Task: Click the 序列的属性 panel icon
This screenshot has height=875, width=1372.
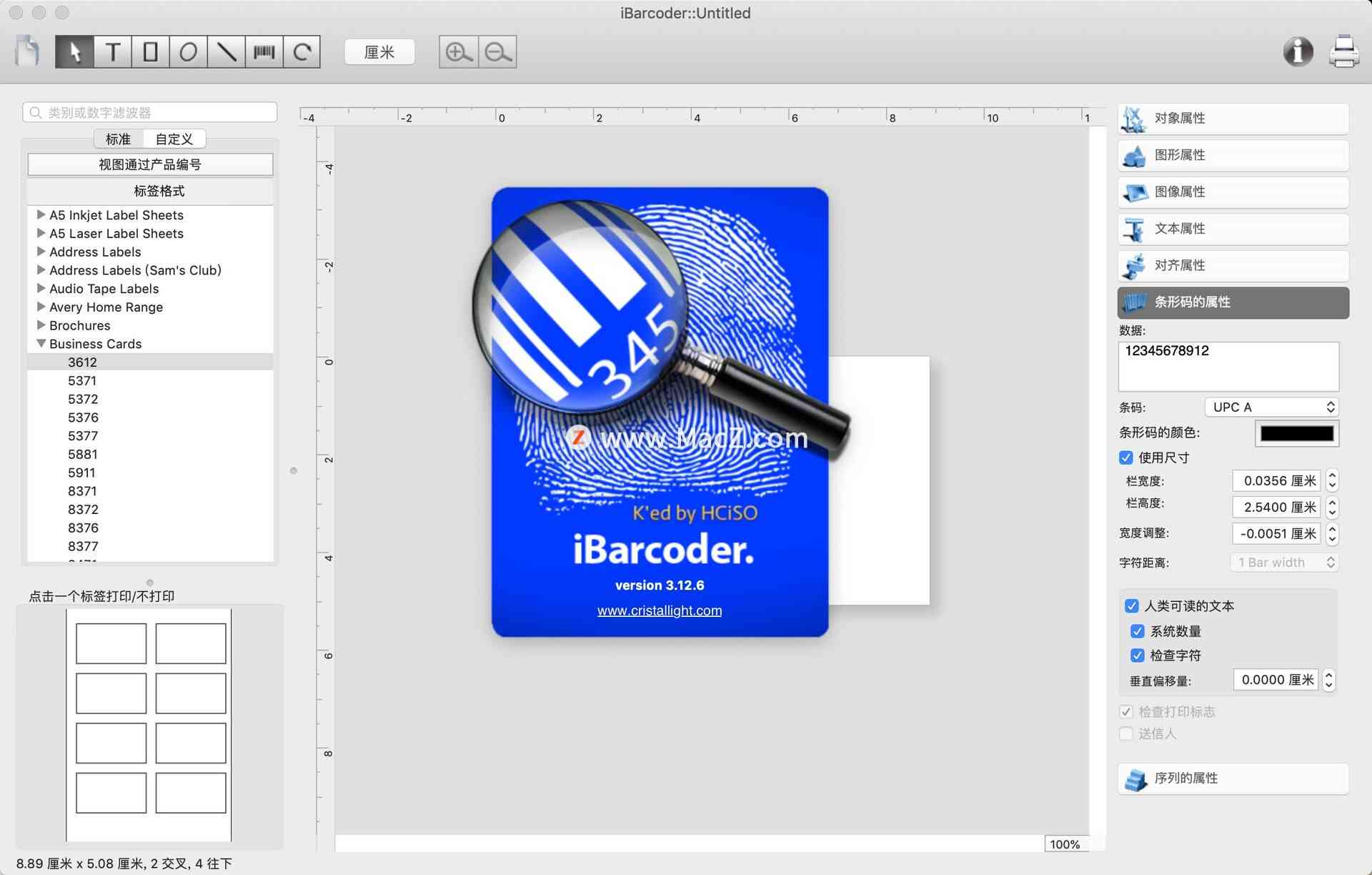Action: pyautogui.click(x=1134, y=778)
